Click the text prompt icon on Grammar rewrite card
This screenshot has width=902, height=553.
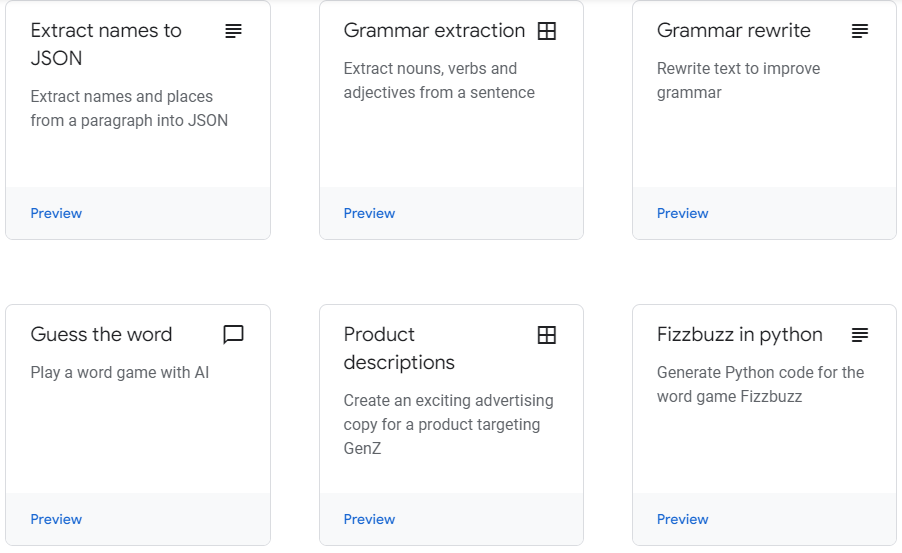860,31
